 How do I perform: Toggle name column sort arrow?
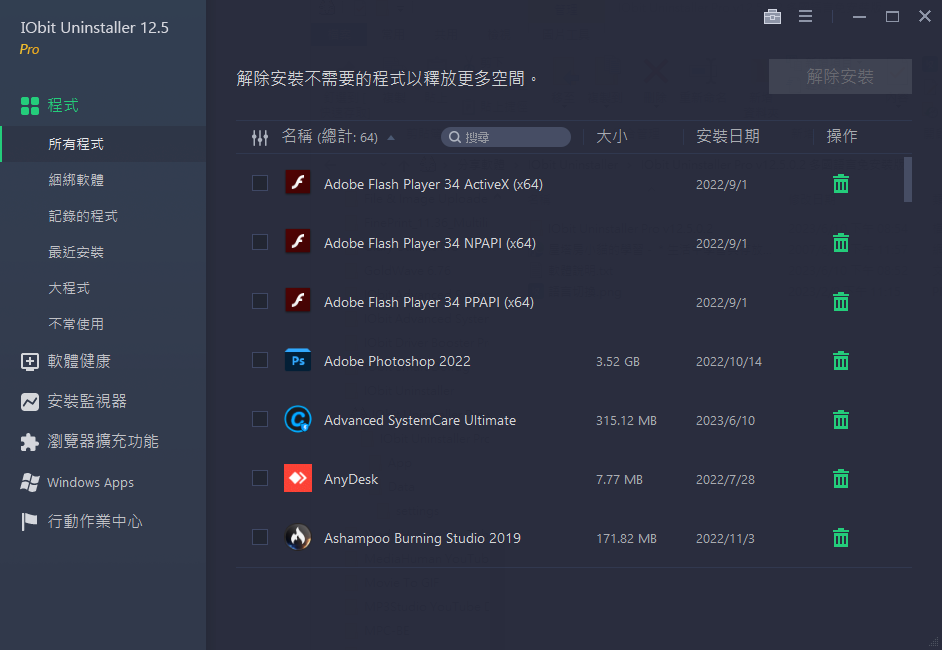(x=391, y=138)
